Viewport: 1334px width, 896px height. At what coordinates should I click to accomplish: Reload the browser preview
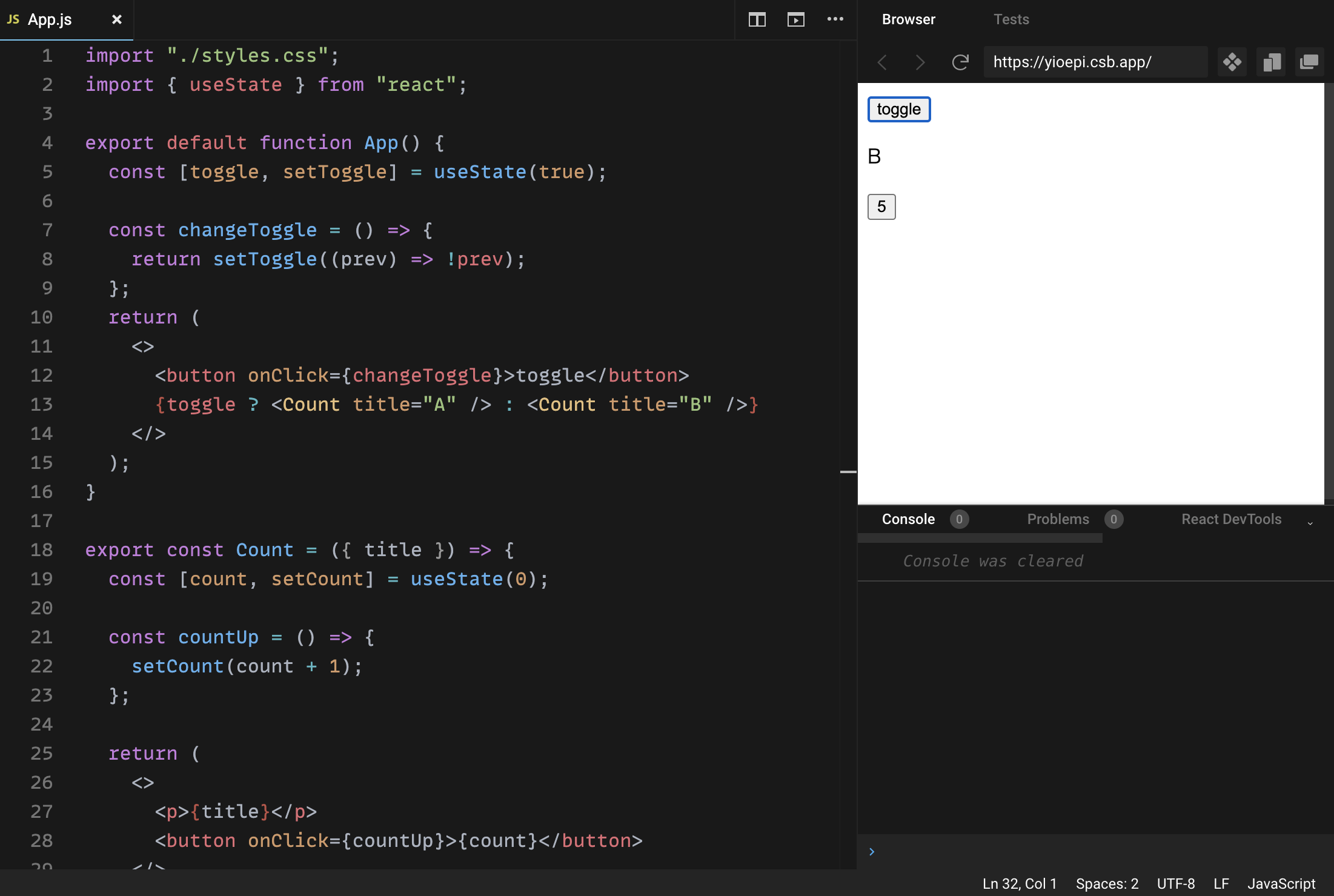960,62
